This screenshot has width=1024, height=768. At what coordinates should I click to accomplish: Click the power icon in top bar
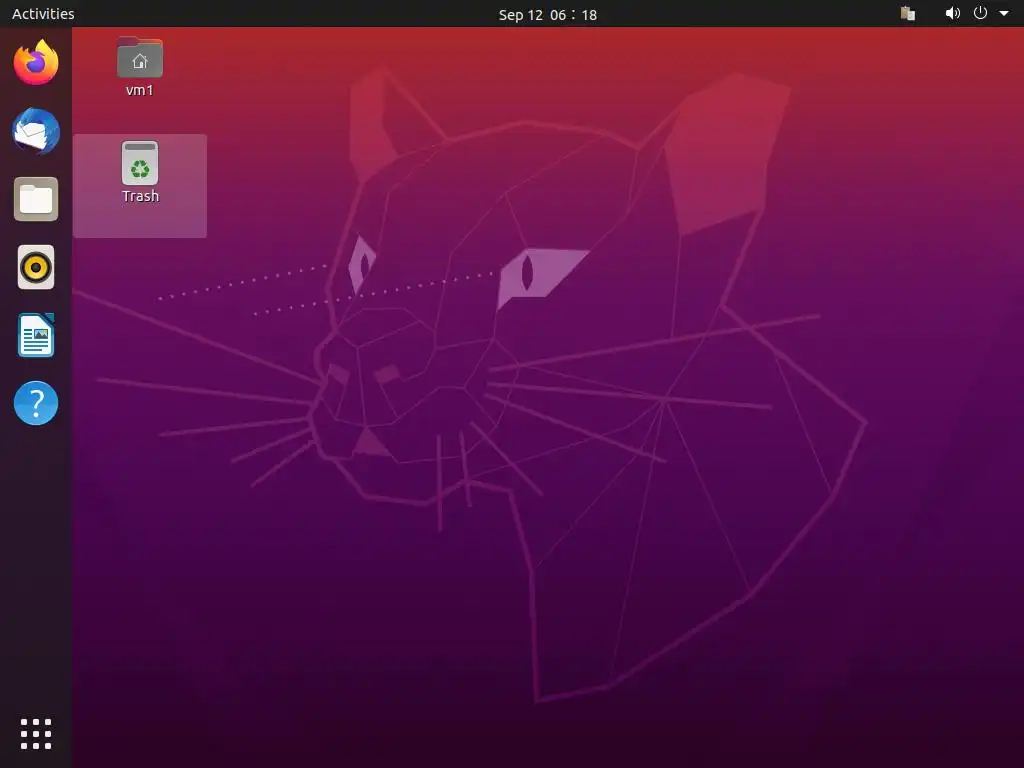980,13
